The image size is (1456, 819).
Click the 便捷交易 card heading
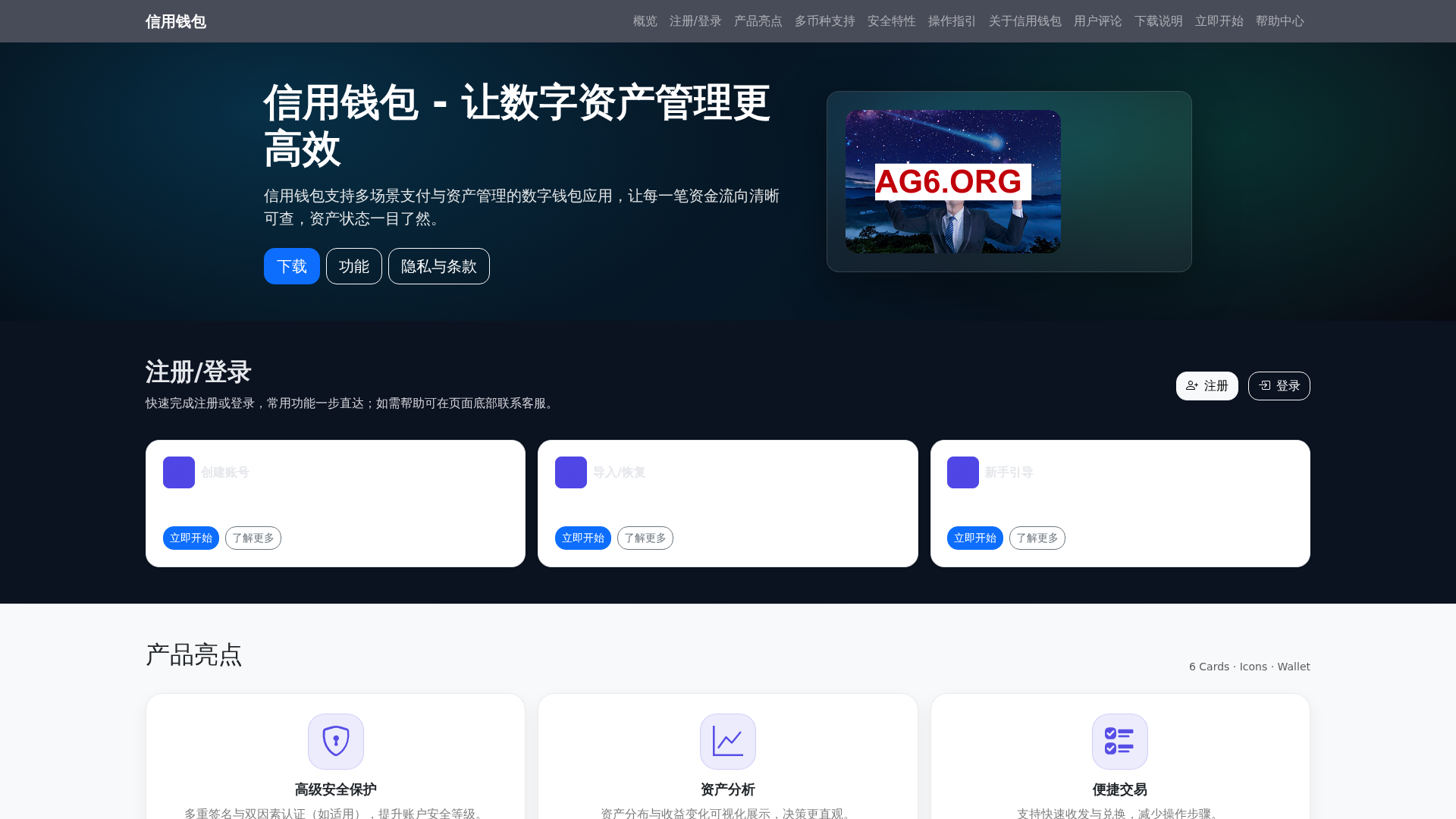1120,789
